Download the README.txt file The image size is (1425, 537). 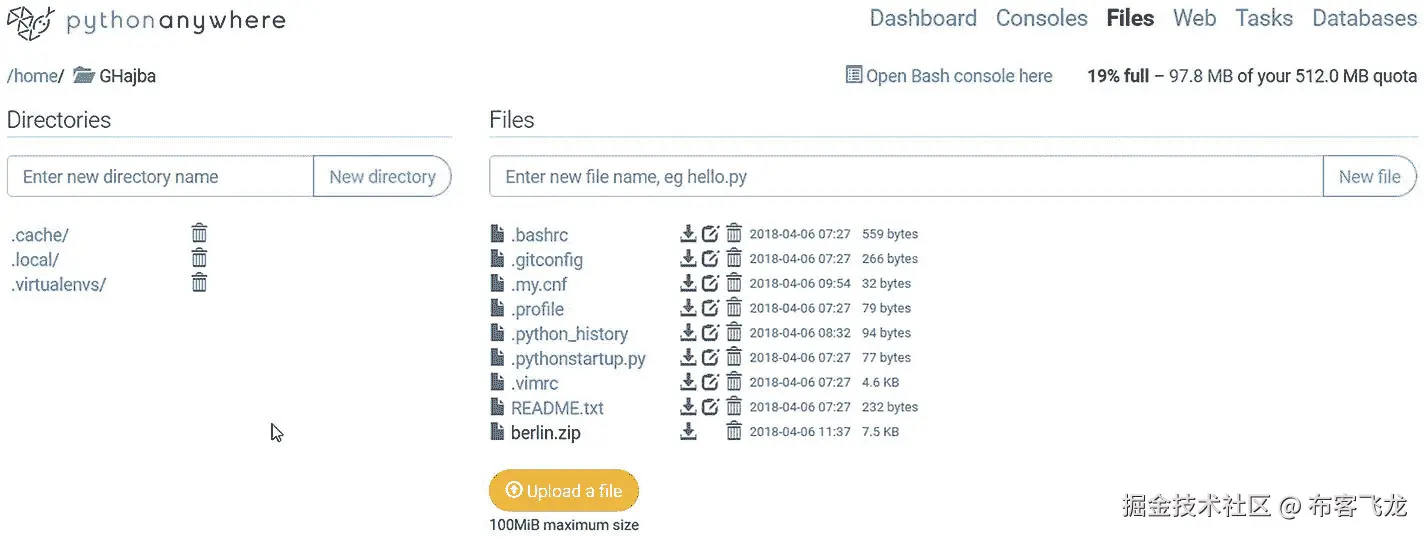pos(688,407)
